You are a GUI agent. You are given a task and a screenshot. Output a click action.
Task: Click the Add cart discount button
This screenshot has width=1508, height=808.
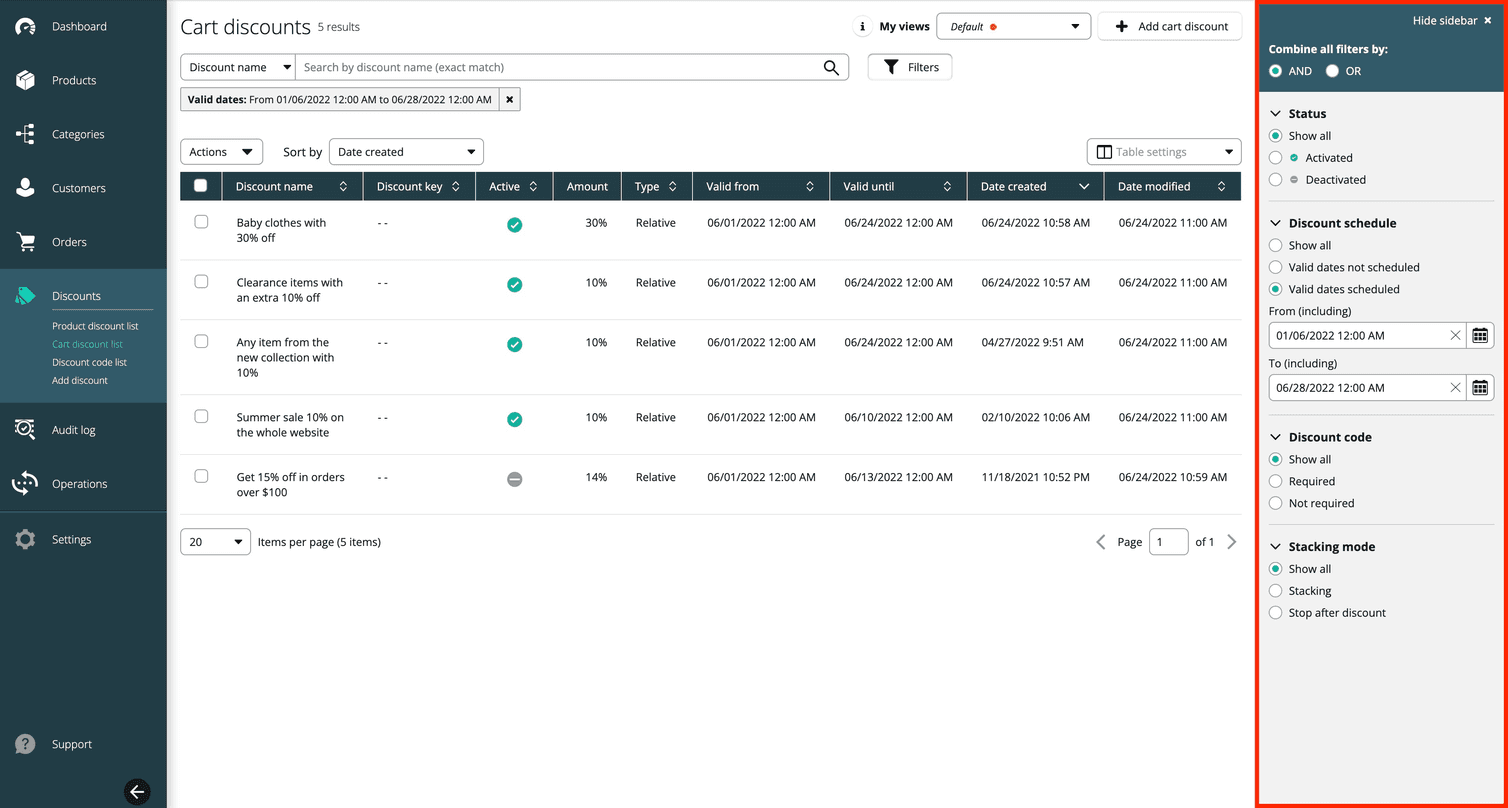tap(1169, 25)
